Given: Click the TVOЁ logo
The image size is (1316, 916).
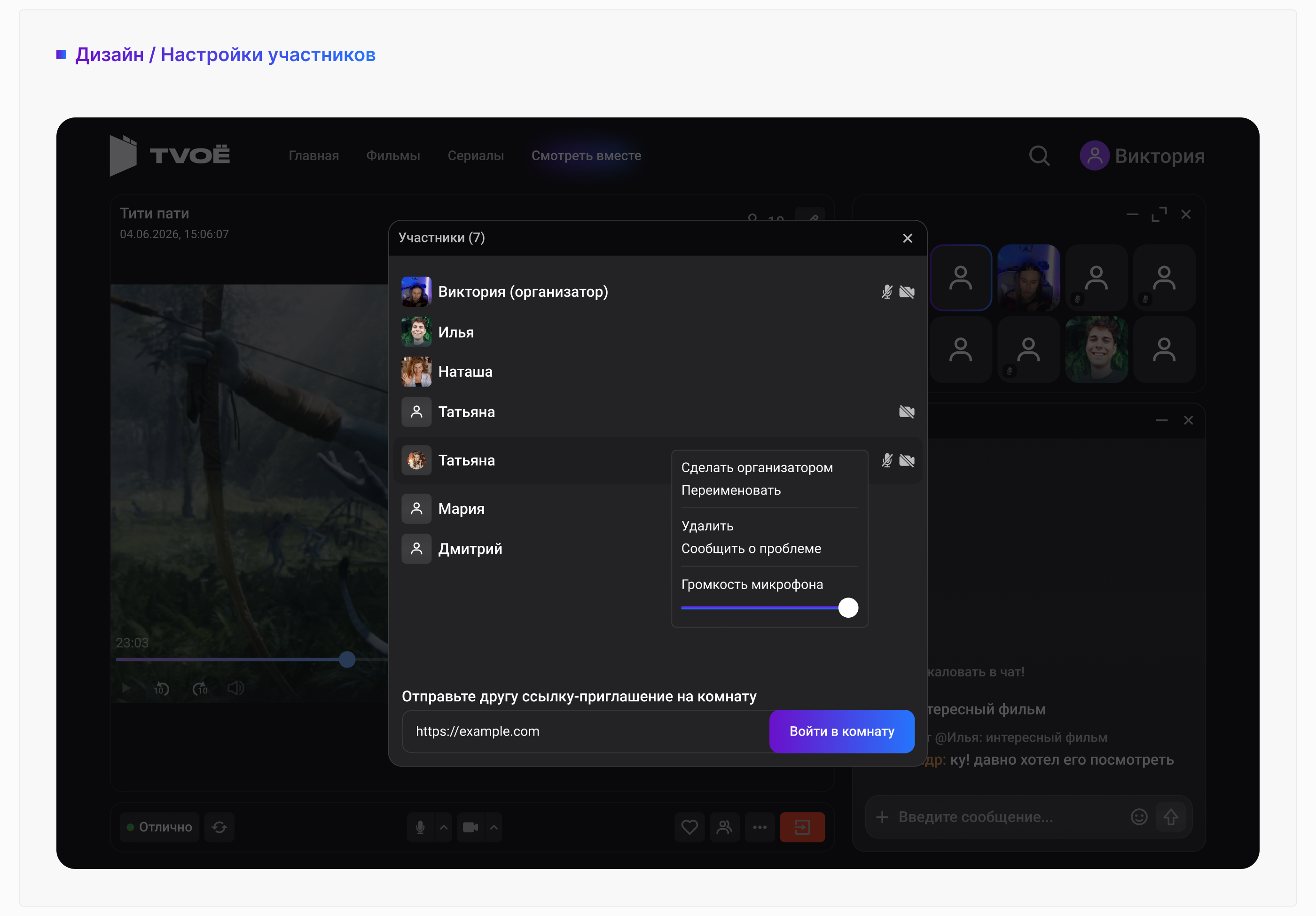Looking at the screenshot, I should 170,155.
